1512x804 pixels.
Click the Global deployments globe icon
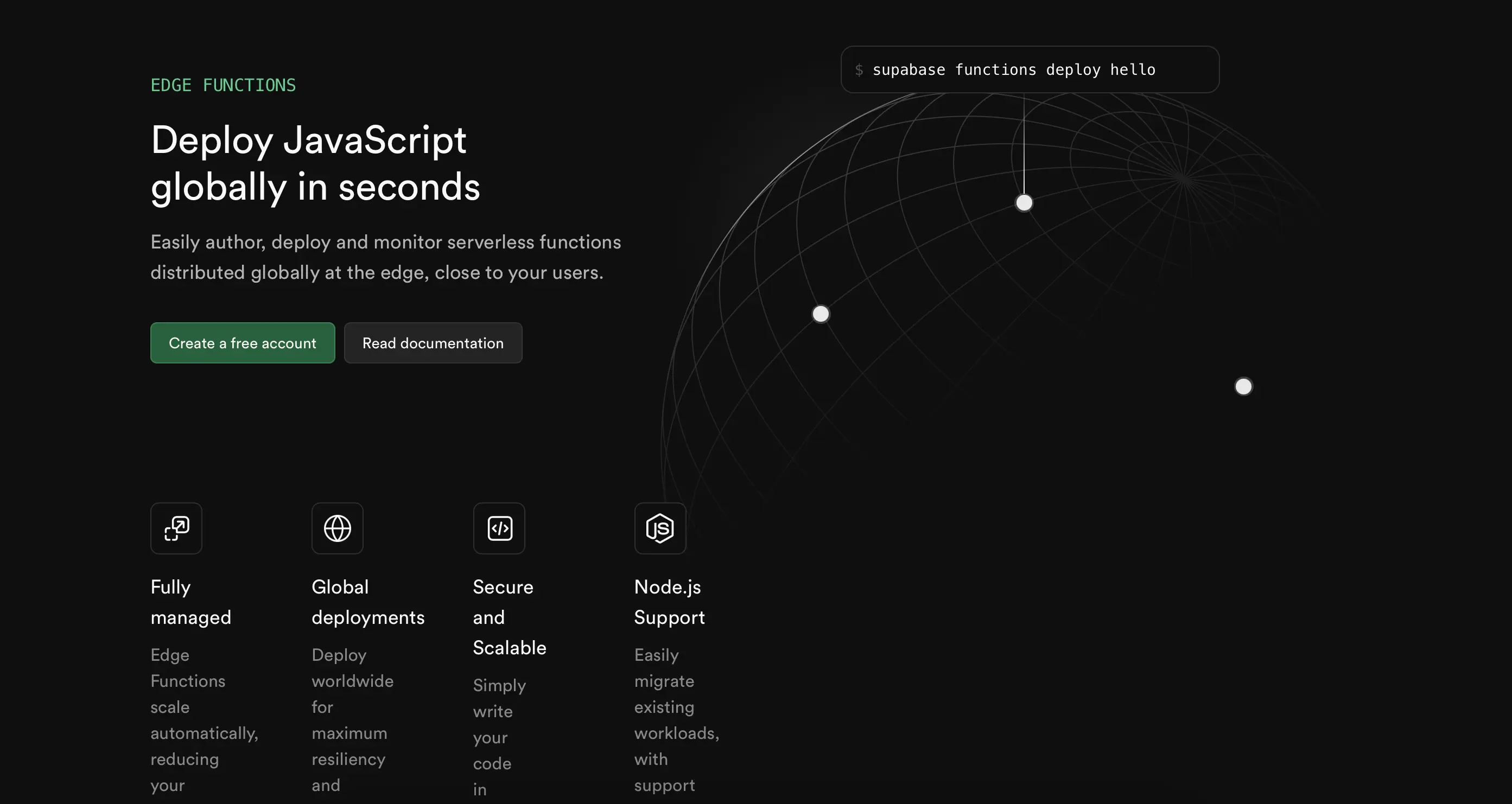tap(338, 528)
